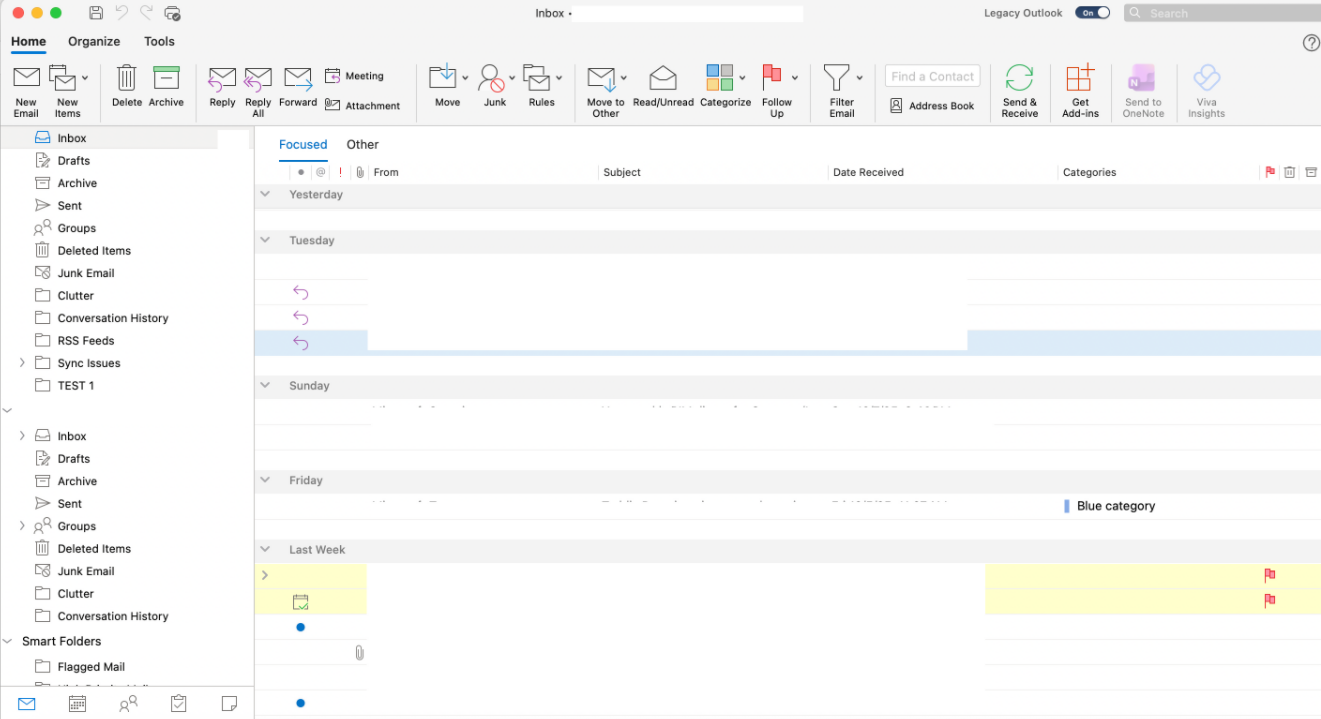The height and width of the screenshot is (719, 1321).
Task: Switch to Tasks view in bottom navigation
Action: 178,704
